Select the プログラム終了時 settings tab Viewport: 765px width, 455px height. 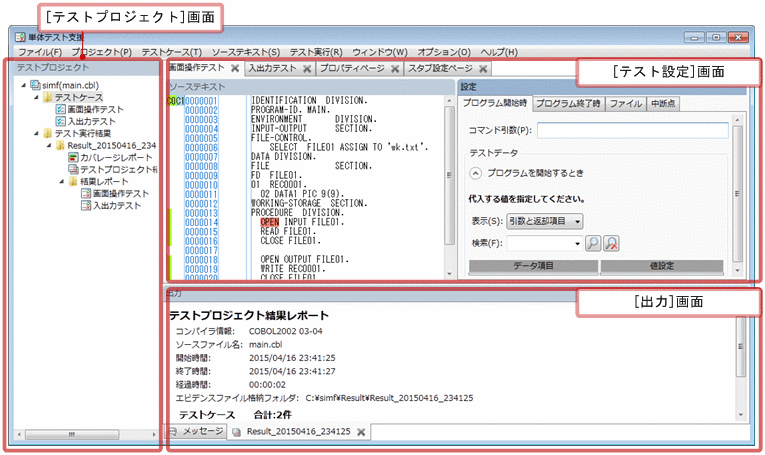click(568, 103)
